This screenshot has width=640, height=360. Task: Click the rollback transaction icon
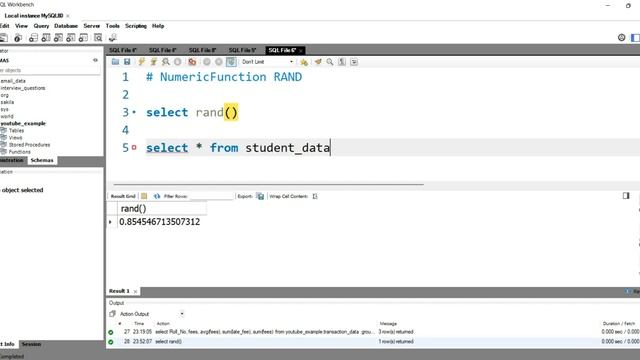219,62
